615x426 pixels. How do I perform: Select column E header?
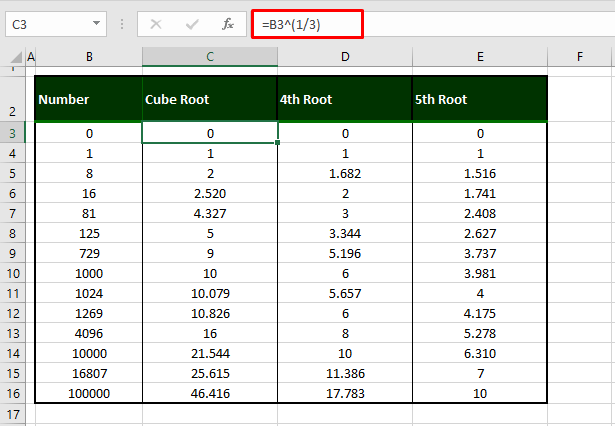point(480,57)
